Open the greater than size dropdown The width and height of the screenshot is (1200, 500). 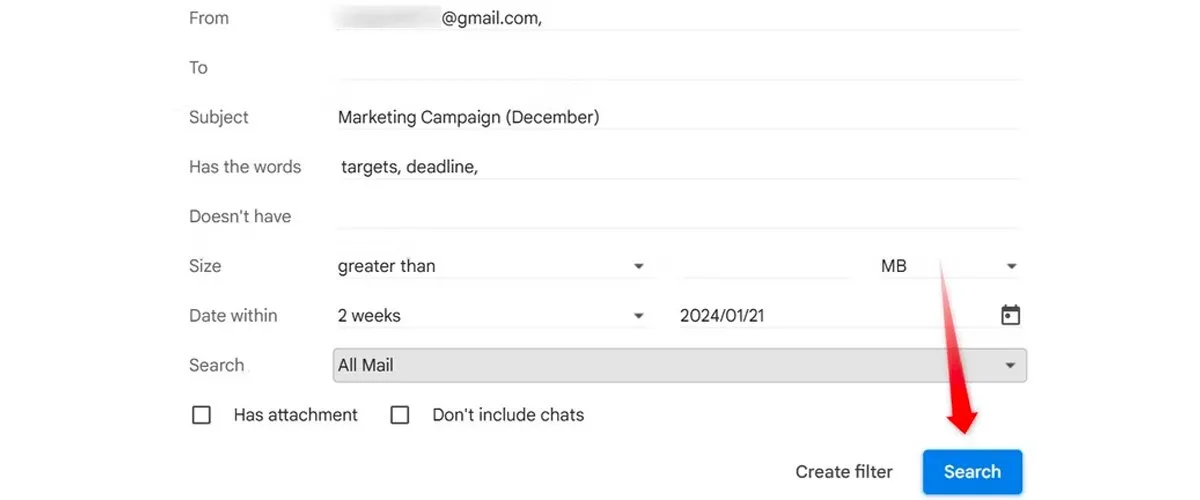pos(490,266)
